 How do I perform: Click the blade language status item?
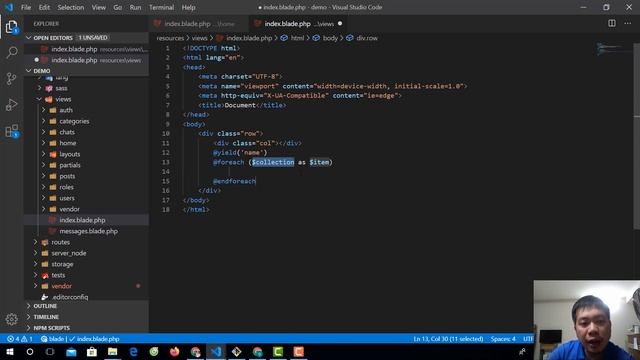(52, 339)
